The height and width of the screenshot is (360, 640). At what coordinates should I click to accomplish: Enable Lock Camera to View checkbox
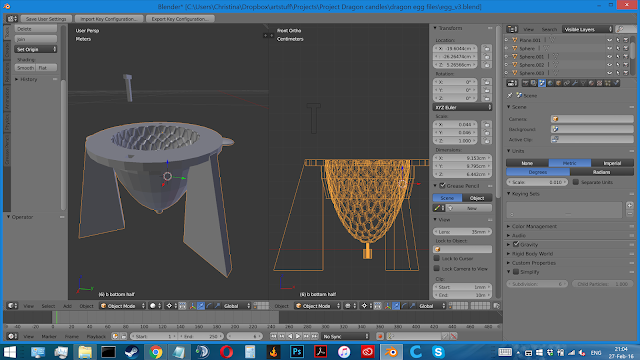click(437, 269)
